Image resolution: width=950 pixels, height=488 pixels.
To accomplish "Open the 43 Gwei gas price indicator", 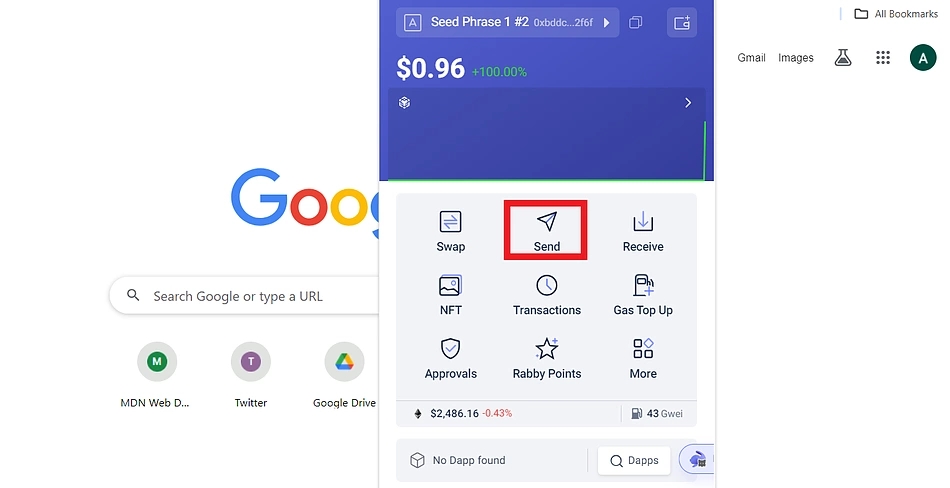I will tap(657, 413).
